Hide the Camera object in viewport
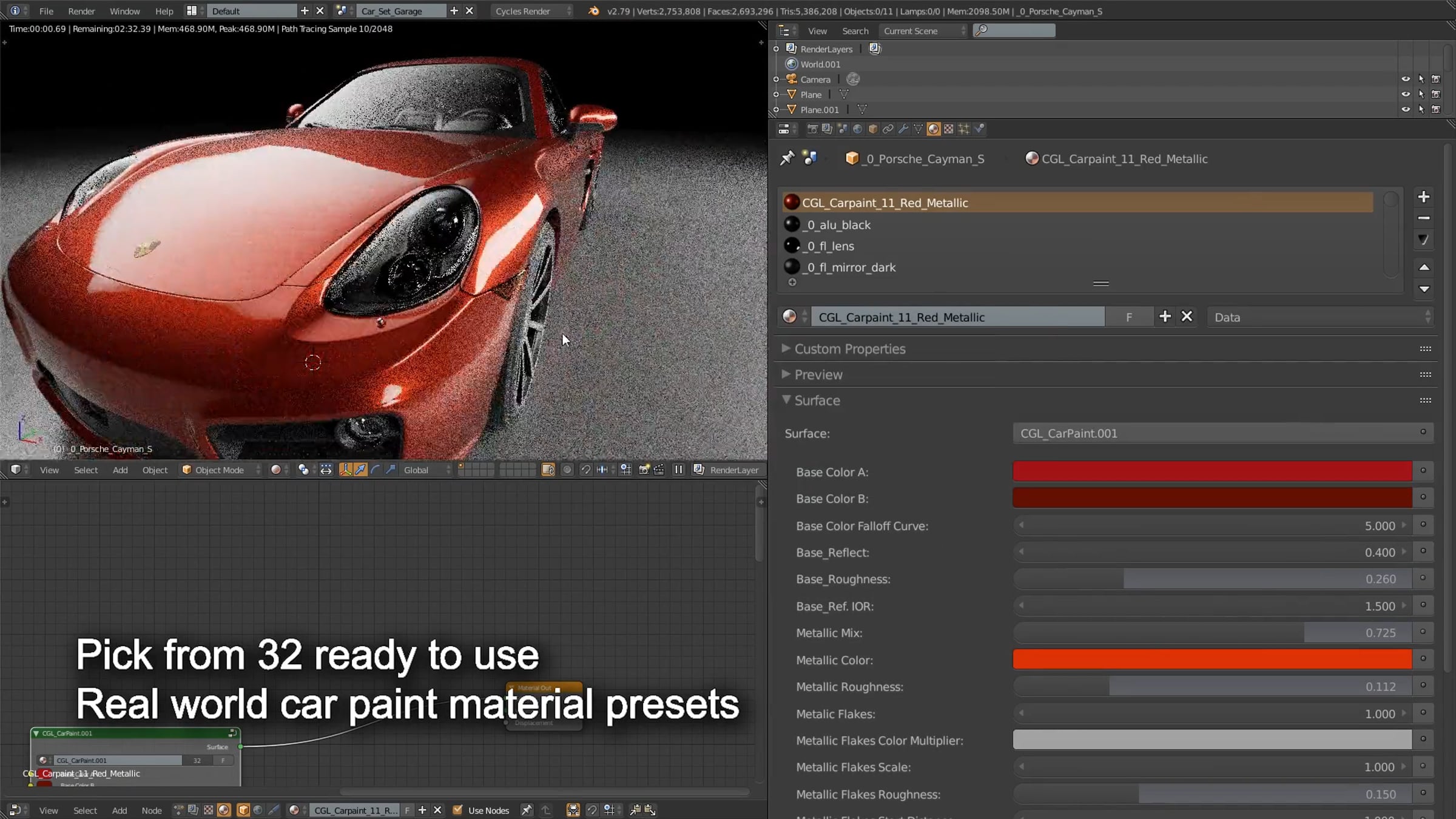 click(1406, 79)
